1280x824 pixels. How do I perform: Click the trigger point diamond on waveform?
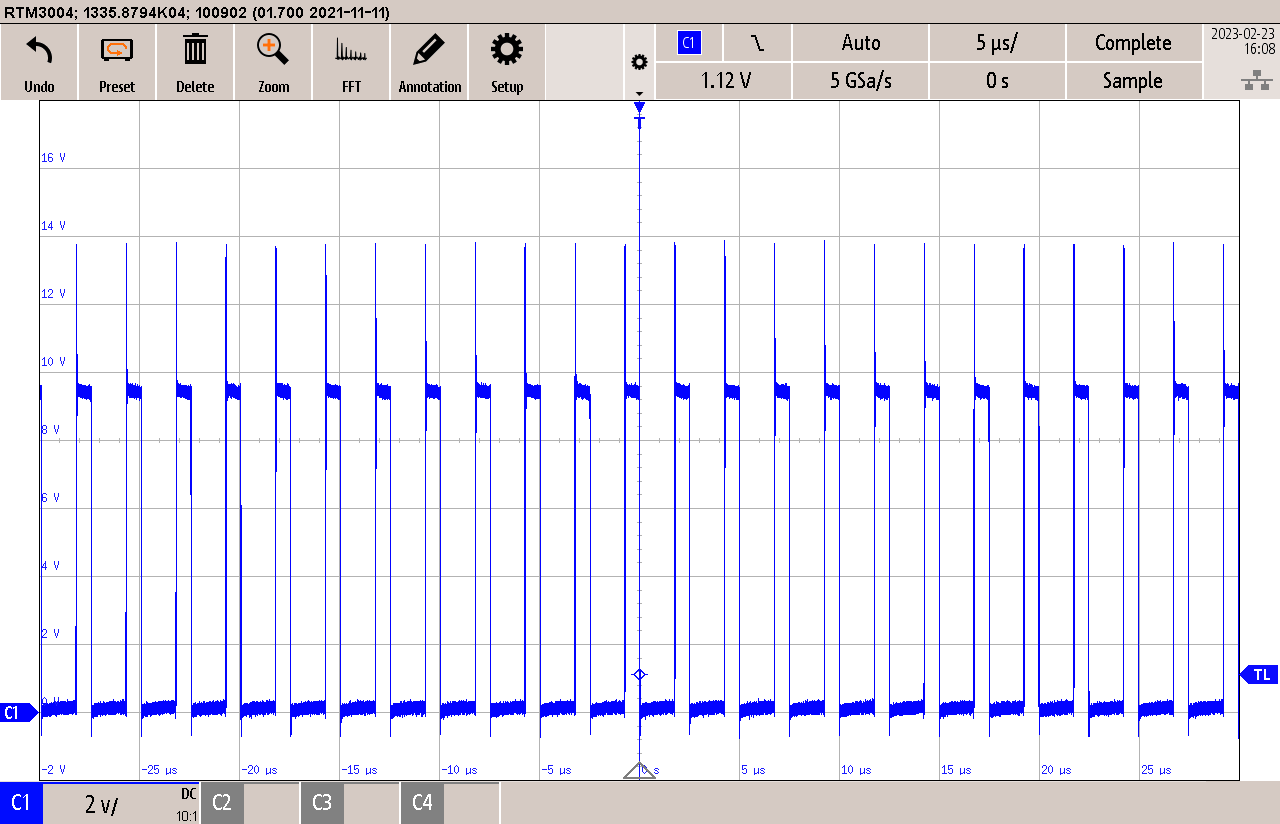pos(640,675)
